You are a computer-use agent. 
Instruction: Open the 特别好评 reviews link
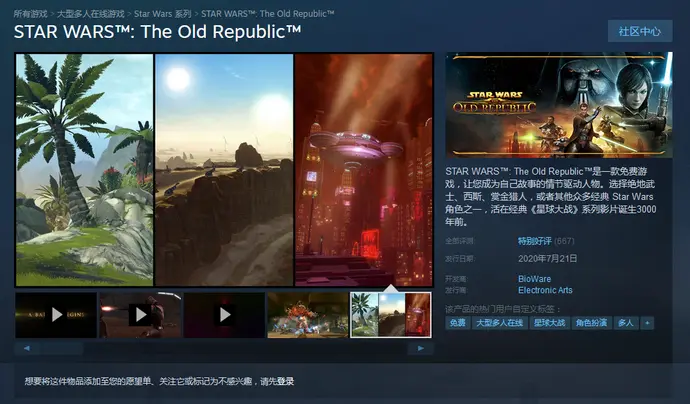(534, 241)
